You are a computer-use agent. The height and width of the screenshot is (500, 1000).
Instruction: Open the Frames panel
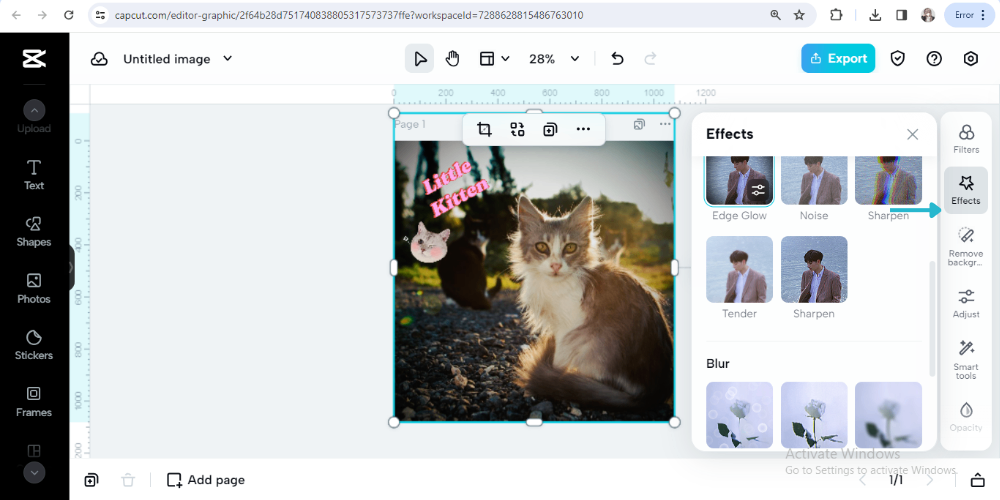pos(34,400)
